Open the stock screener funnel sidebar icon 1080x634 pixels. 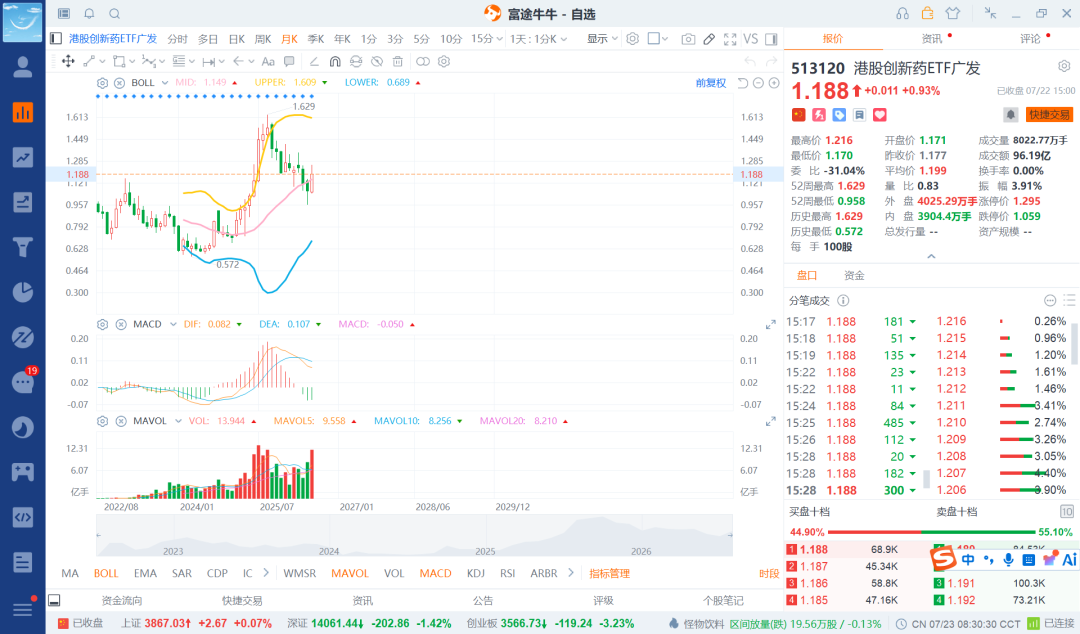click(x=23, y=247)
